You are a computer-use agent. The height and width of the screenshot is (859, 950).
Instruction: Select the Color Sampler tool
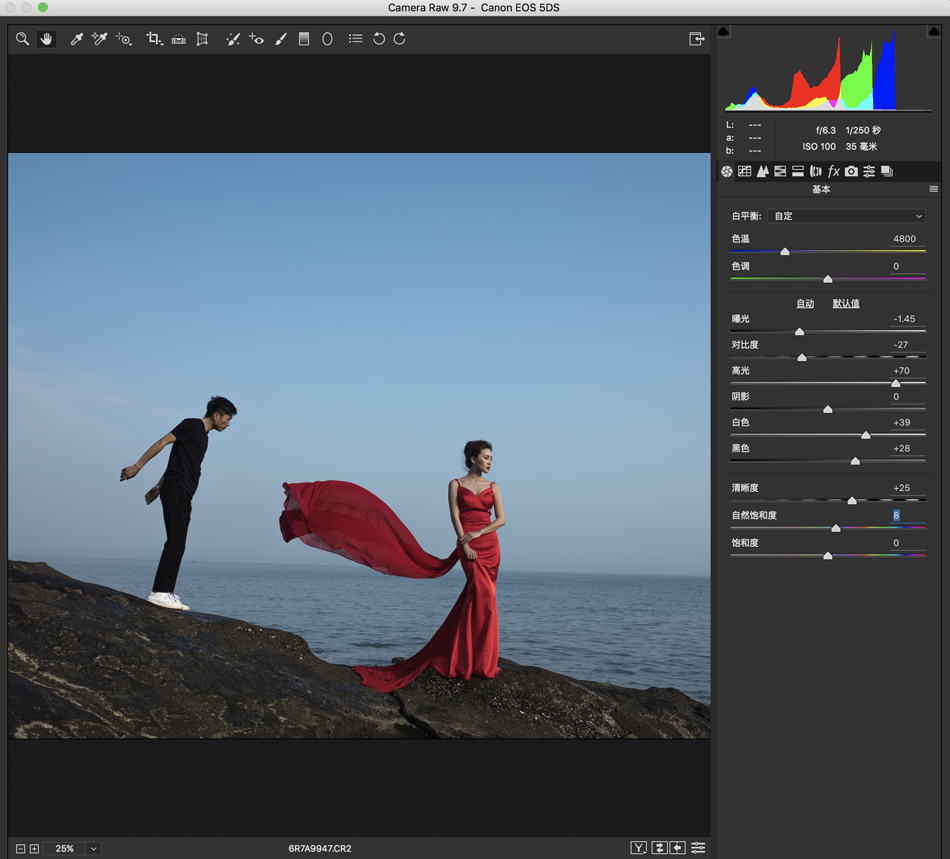(99, 39)
